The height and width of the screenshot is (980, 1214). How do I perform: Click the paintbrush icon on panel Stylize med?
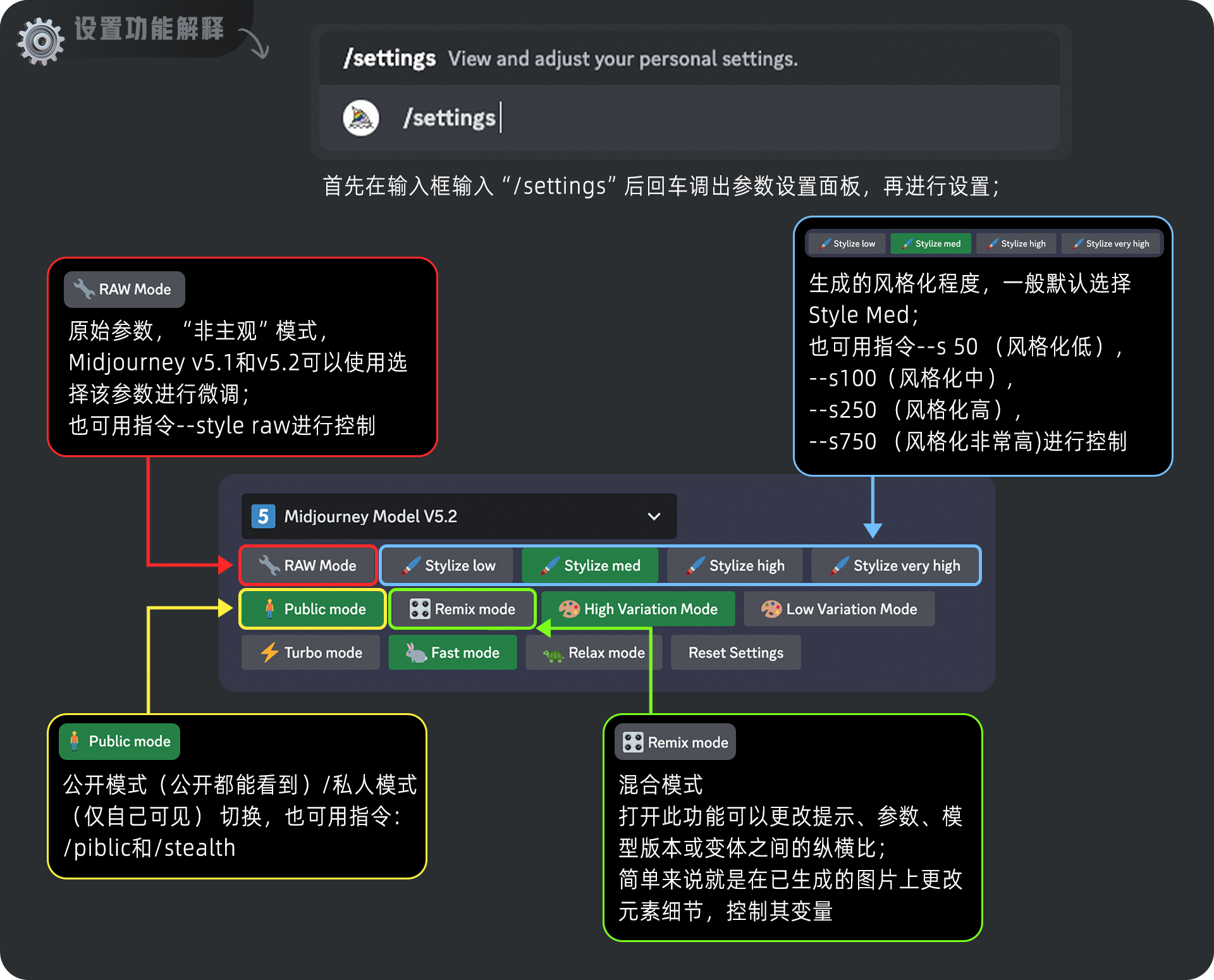(x=550, y=565)
